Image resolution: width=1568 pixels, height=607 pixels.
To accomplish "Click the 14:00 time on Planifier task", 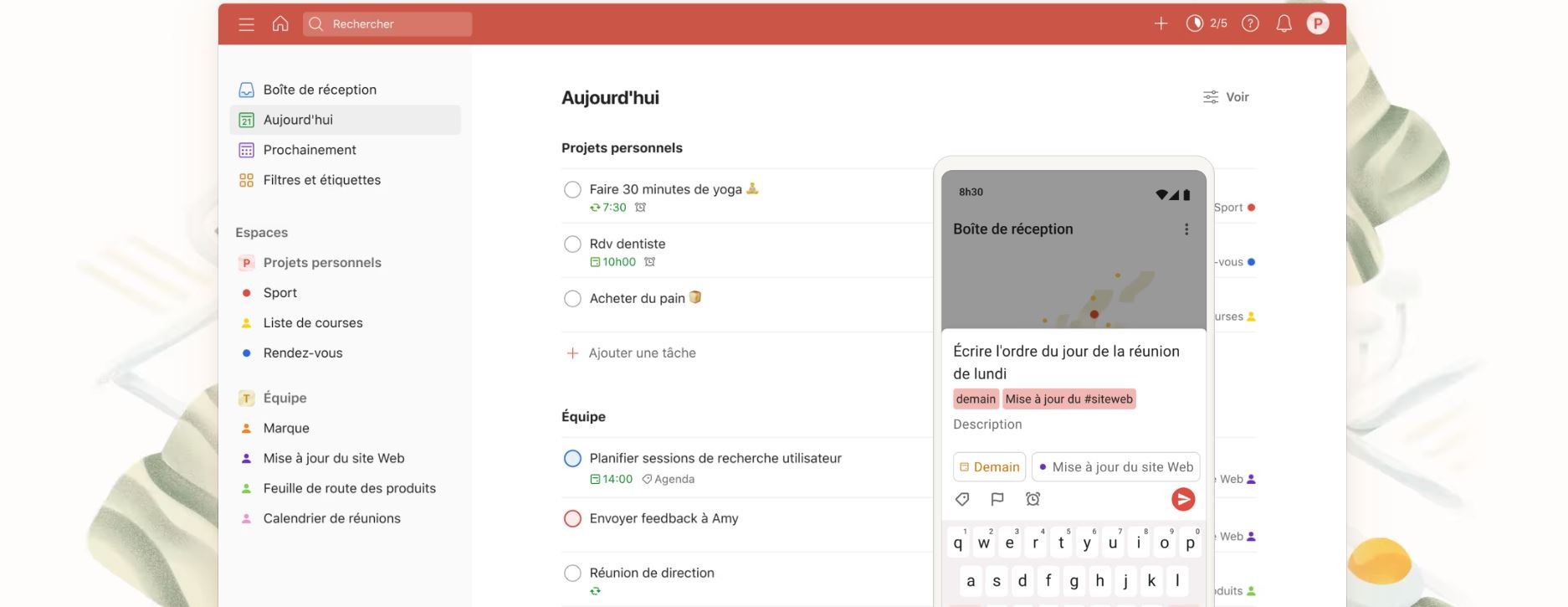I will click(612, 480).
